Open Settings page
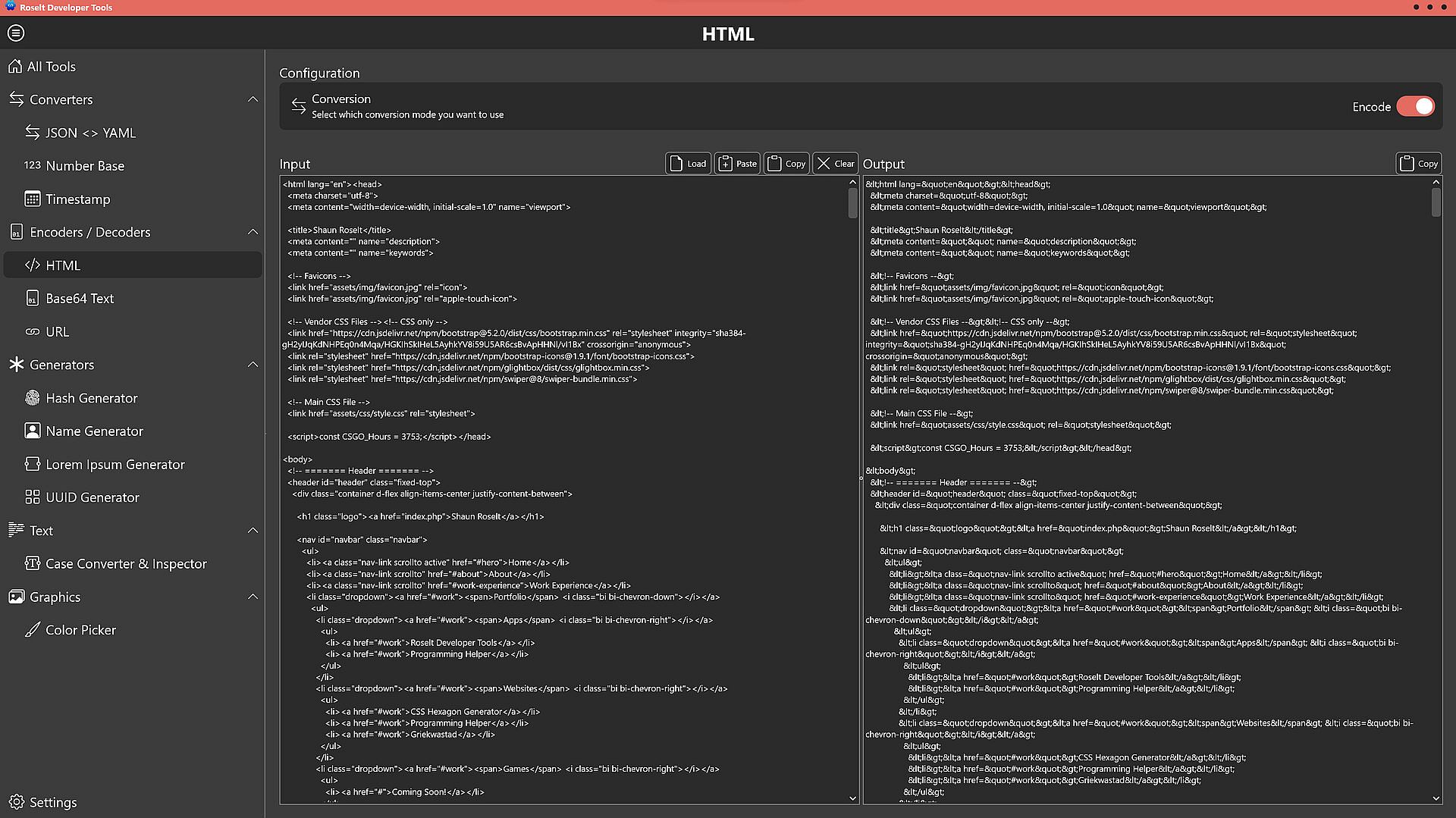Viewport: 1456px width, 818px height. [133, 802]
